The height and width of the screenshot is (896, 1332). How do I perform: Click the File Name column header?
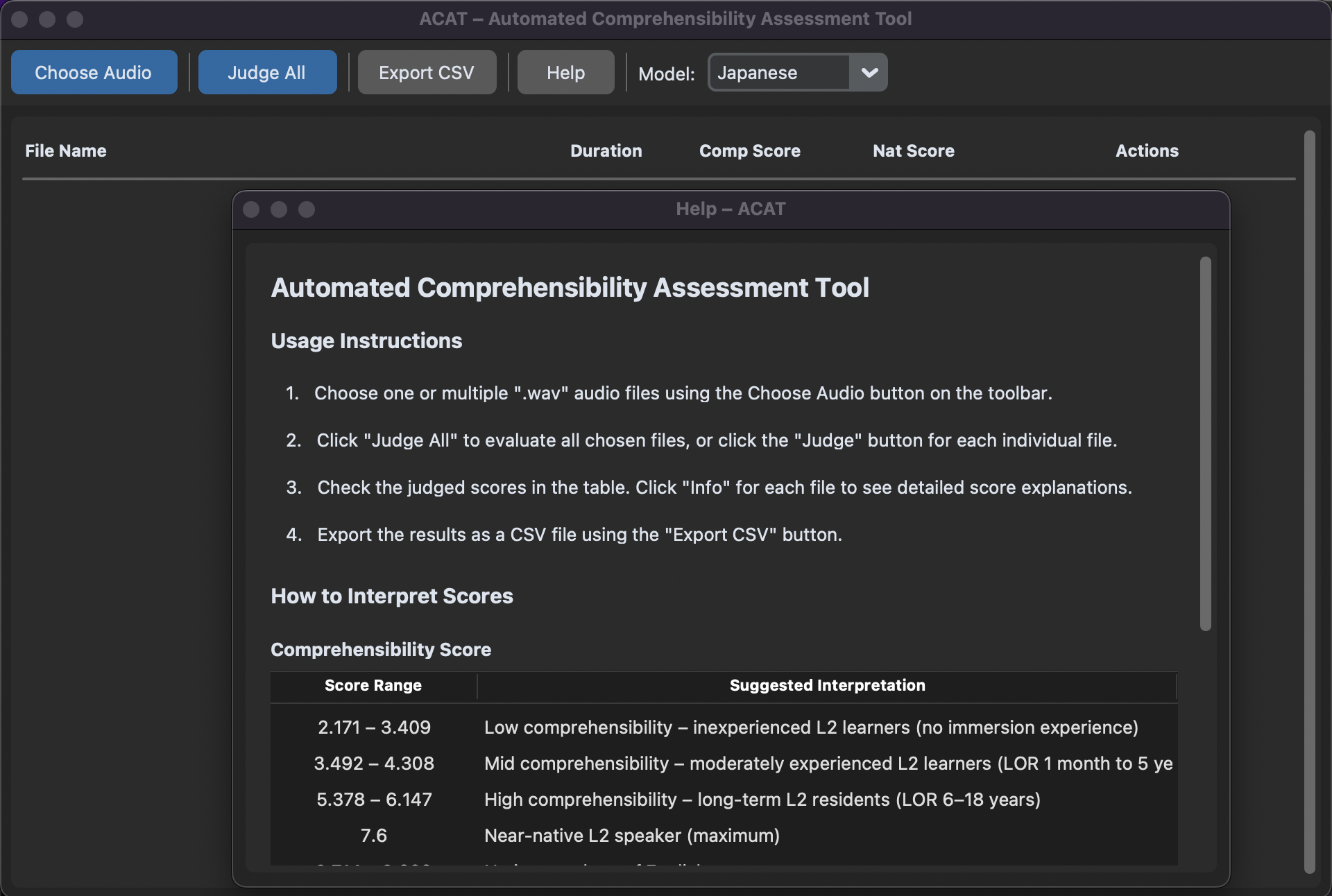point(66,150)
